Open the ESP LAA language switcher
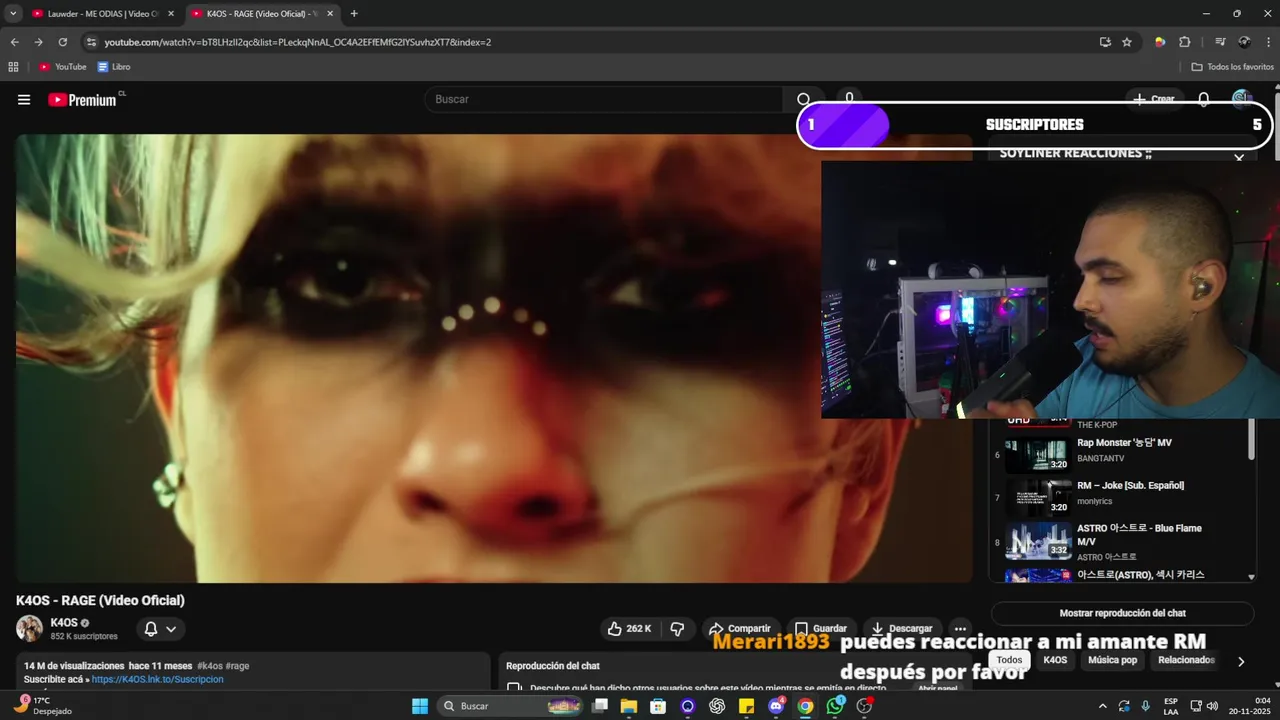Screen dimensions: 1280x720 (1171, 706)
